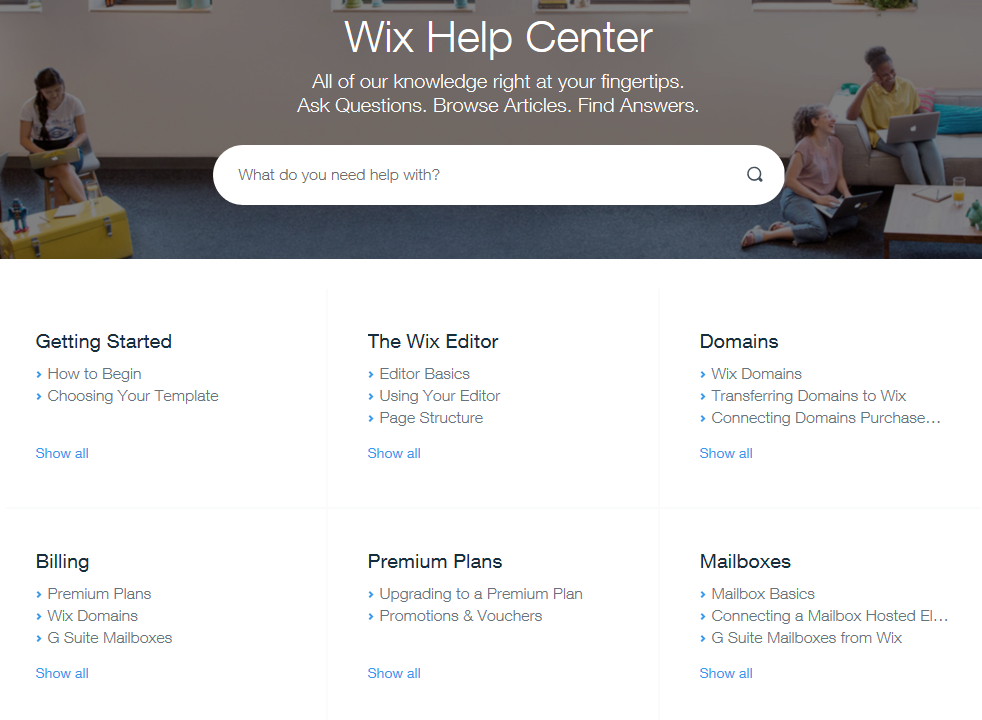The image size is (982, 720).
Task: Open Mailbox Basics topic
Action: (x=763, y=594)
